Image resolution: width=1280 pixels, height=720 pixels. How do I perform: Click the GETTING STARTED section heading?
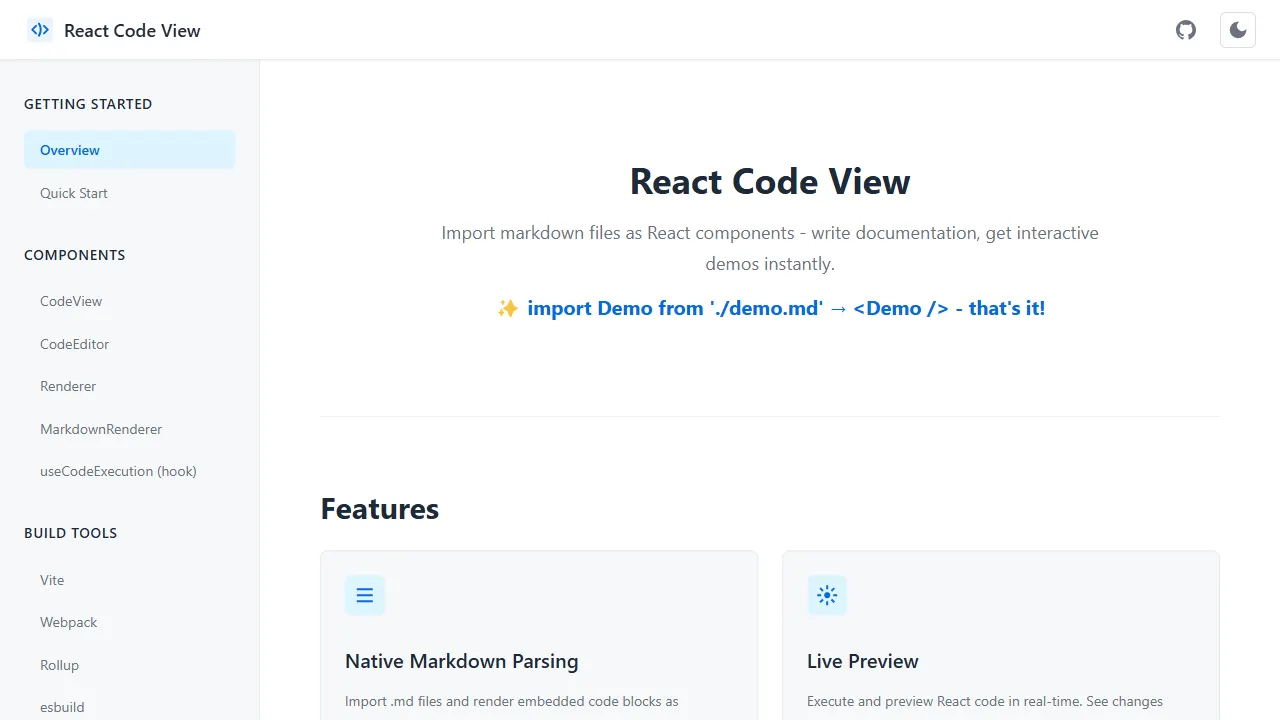pyautogui.click(x=88, y=104)
